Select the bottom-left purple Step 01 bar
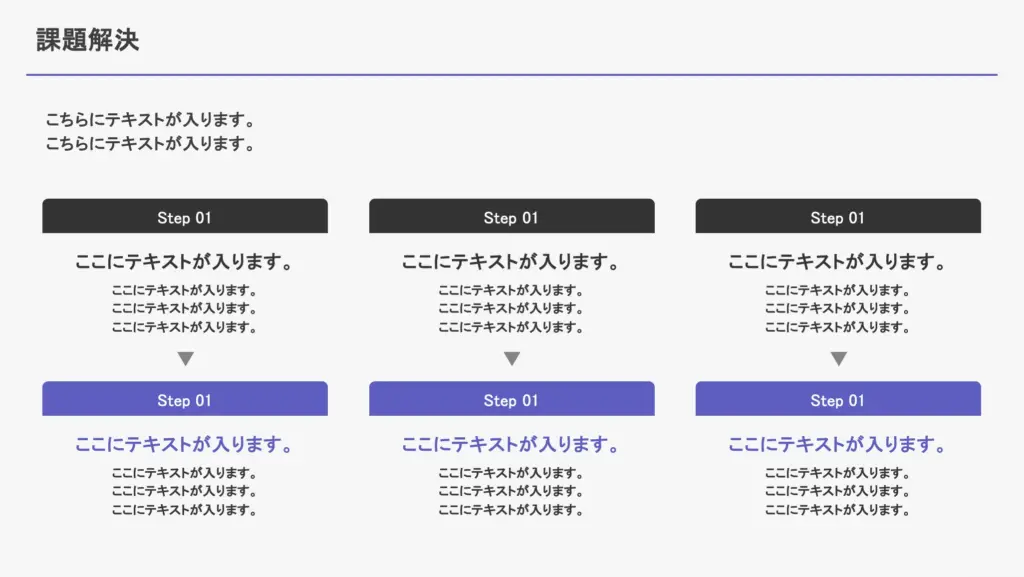 185,399
